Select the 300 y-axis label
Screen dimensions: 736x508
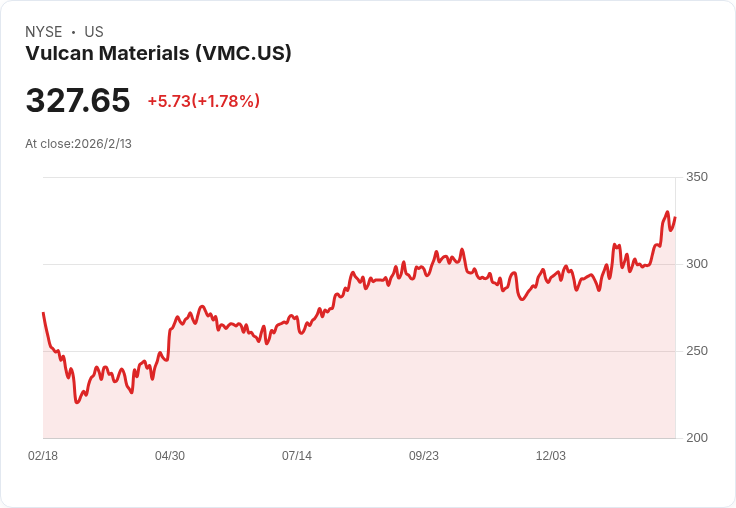click(x=696, y=264)
